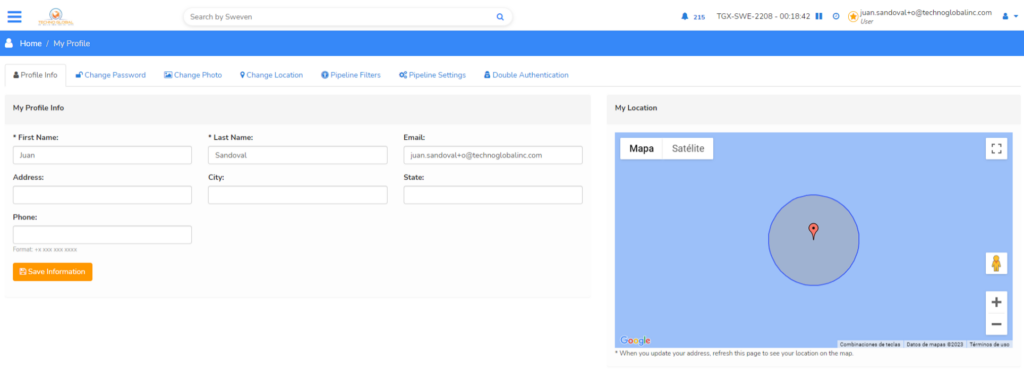Screen dimensions: 1024x386
Task: Pause the TGX-SWE-2208 timer
Action: 818,16
